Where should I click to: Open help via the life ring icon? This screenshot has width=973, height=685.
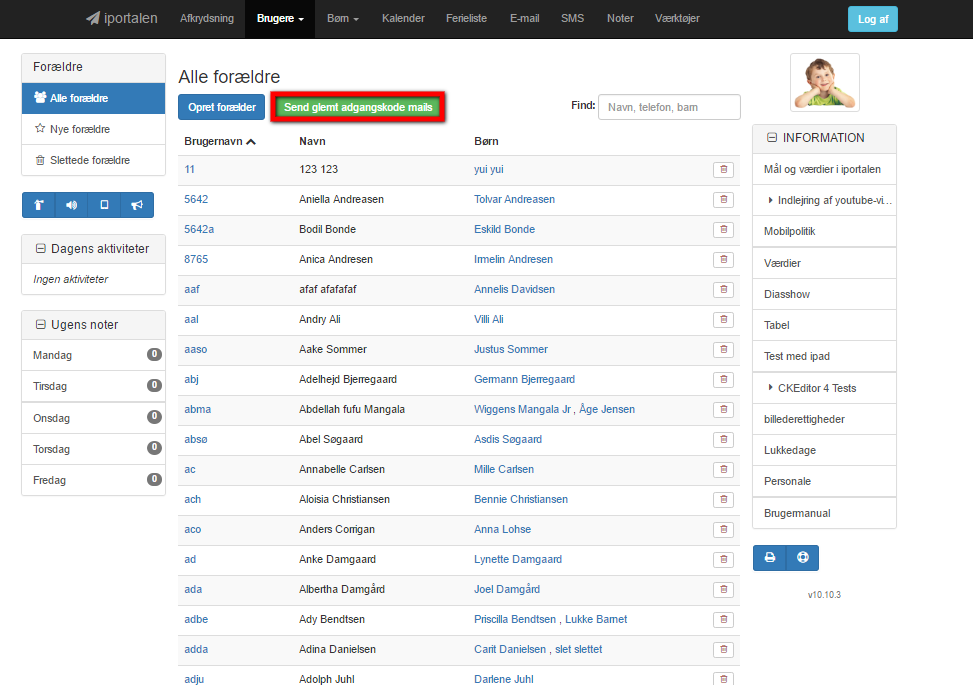point(802,557)
